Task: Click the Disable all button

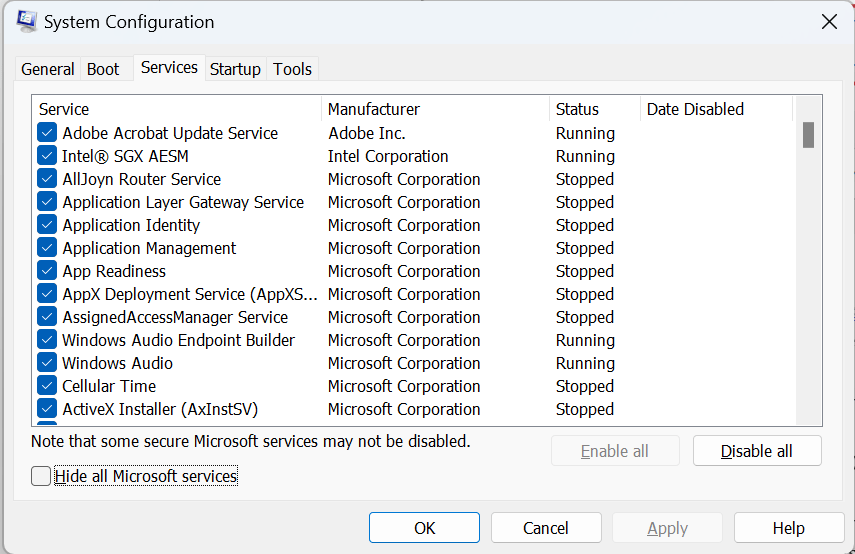Action: tap(757, 451)
